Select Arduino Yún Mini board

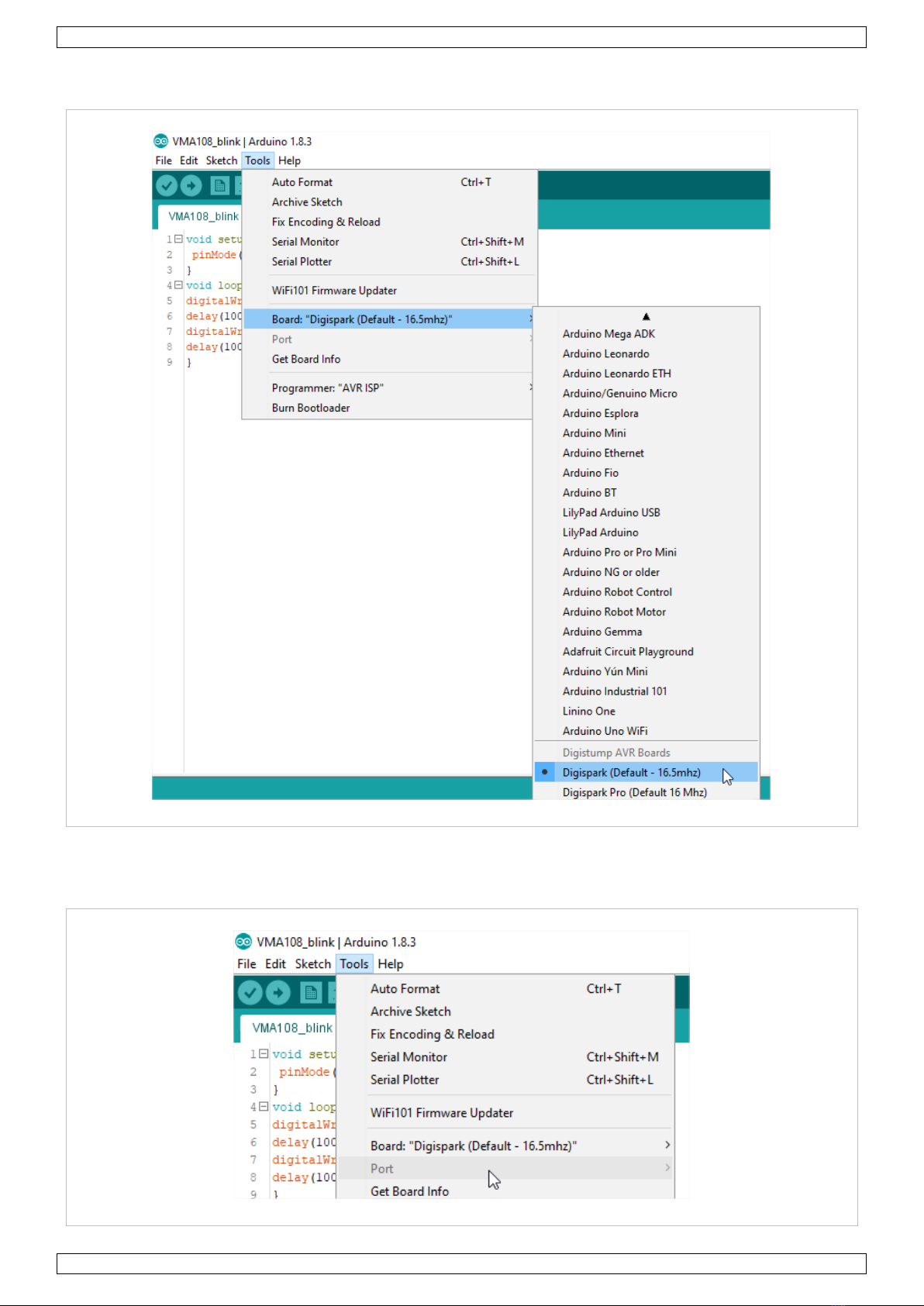pyautogui.click(x=646, y=671)
